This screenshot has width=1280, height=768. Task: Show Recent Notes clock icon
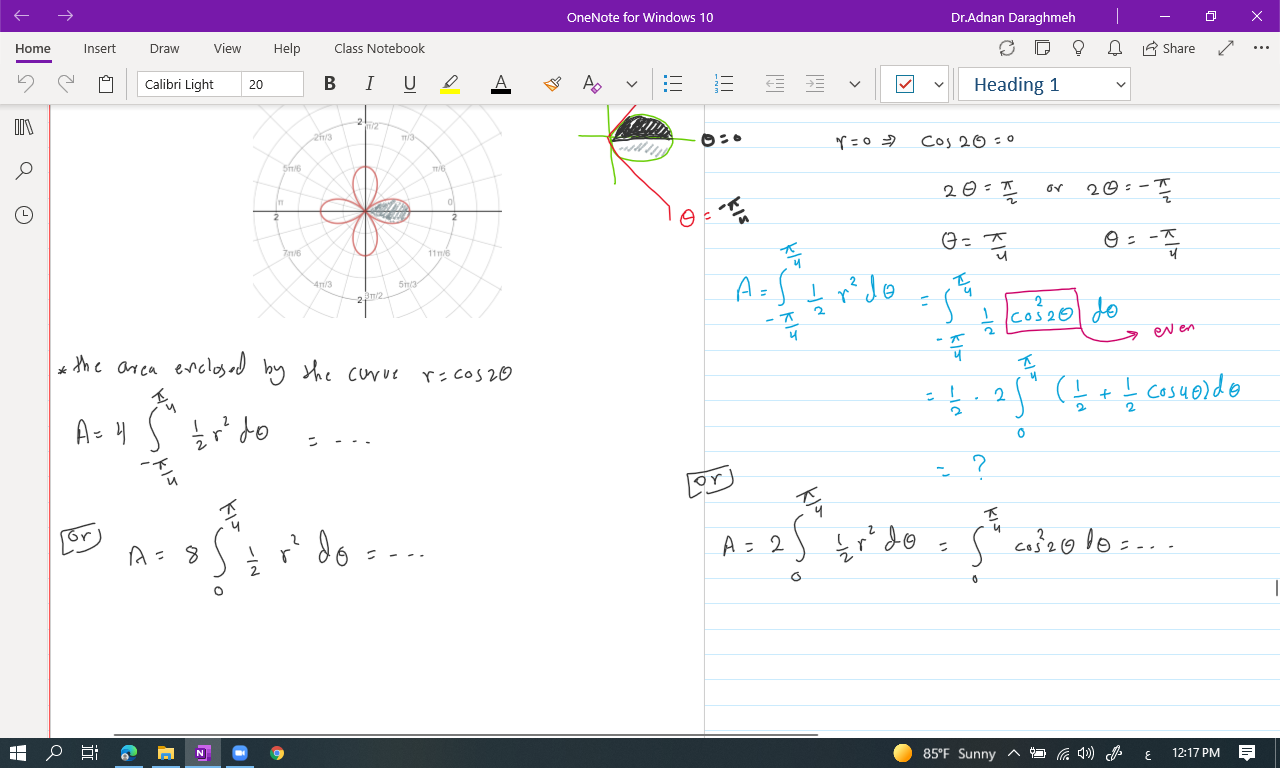point(24,214)
